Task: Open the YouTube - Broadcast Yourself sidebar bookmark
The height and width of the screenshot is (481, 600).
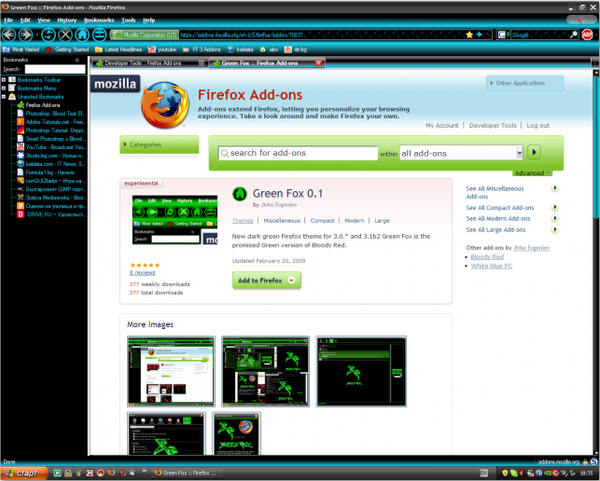Action: click(51, 147)
